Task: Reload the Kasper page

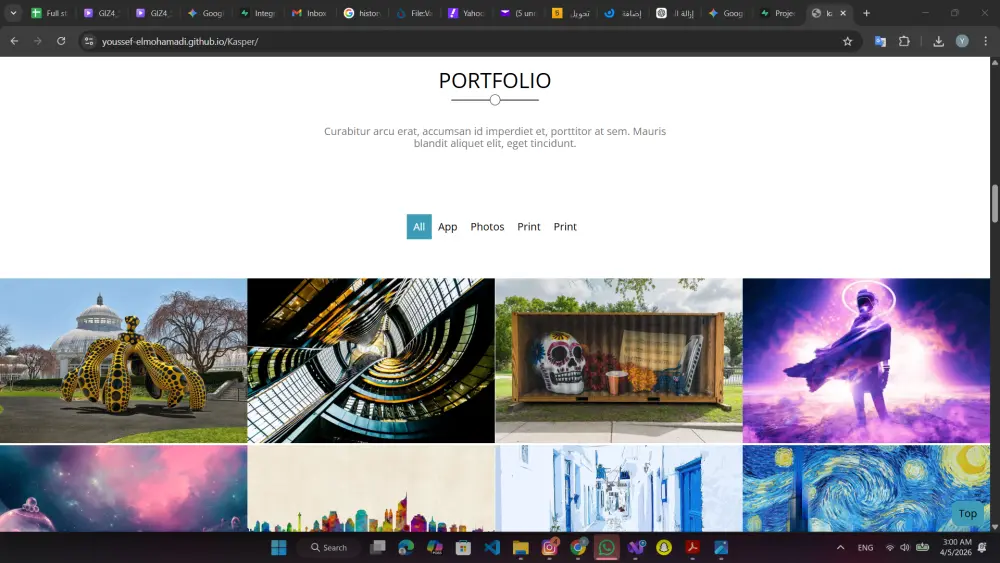Action: [61, 41]
